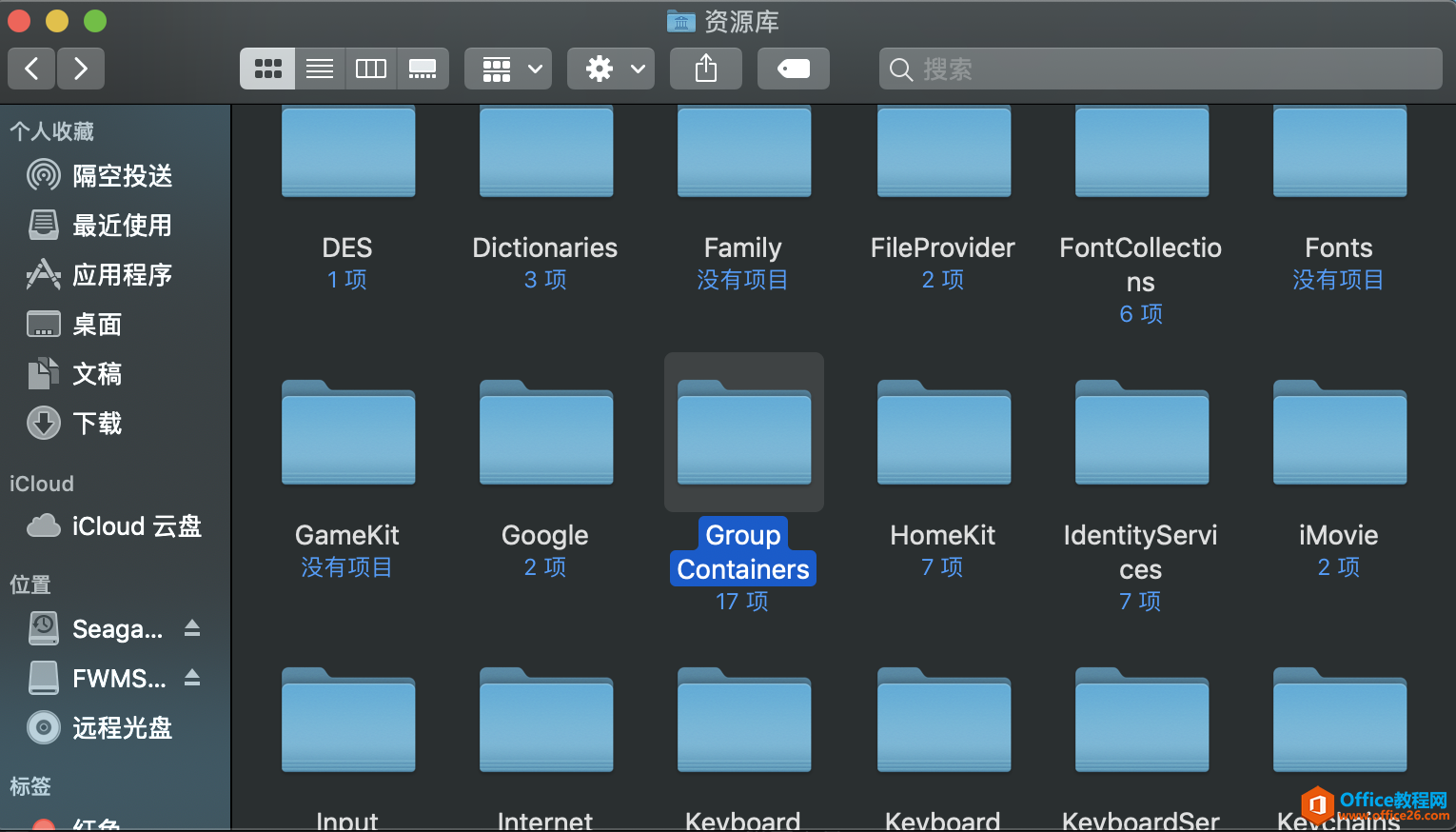Click the 个人收藏 sidebar section header
This screenshot has width=1456, height=832.
pos(52,131)
